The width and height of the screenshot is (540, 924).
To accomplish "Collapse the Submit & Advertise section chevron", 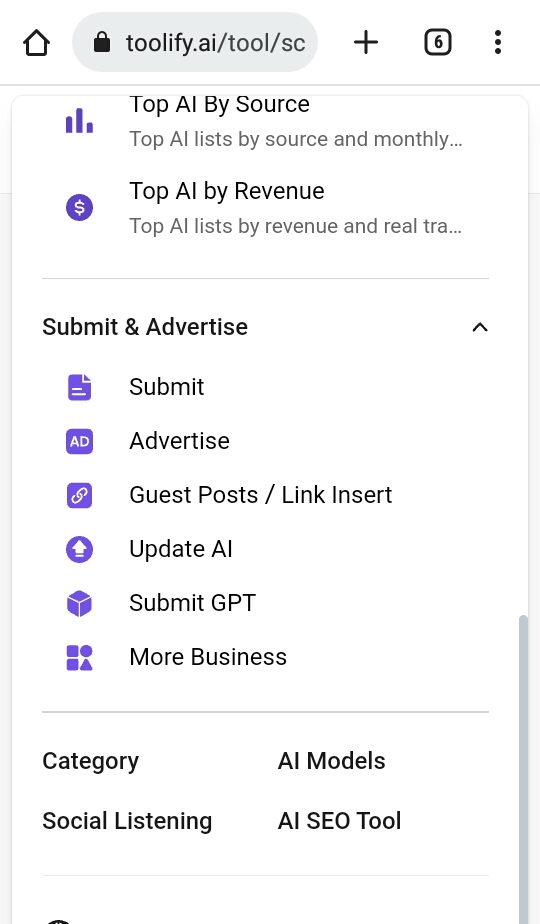I will pos(480,327).
